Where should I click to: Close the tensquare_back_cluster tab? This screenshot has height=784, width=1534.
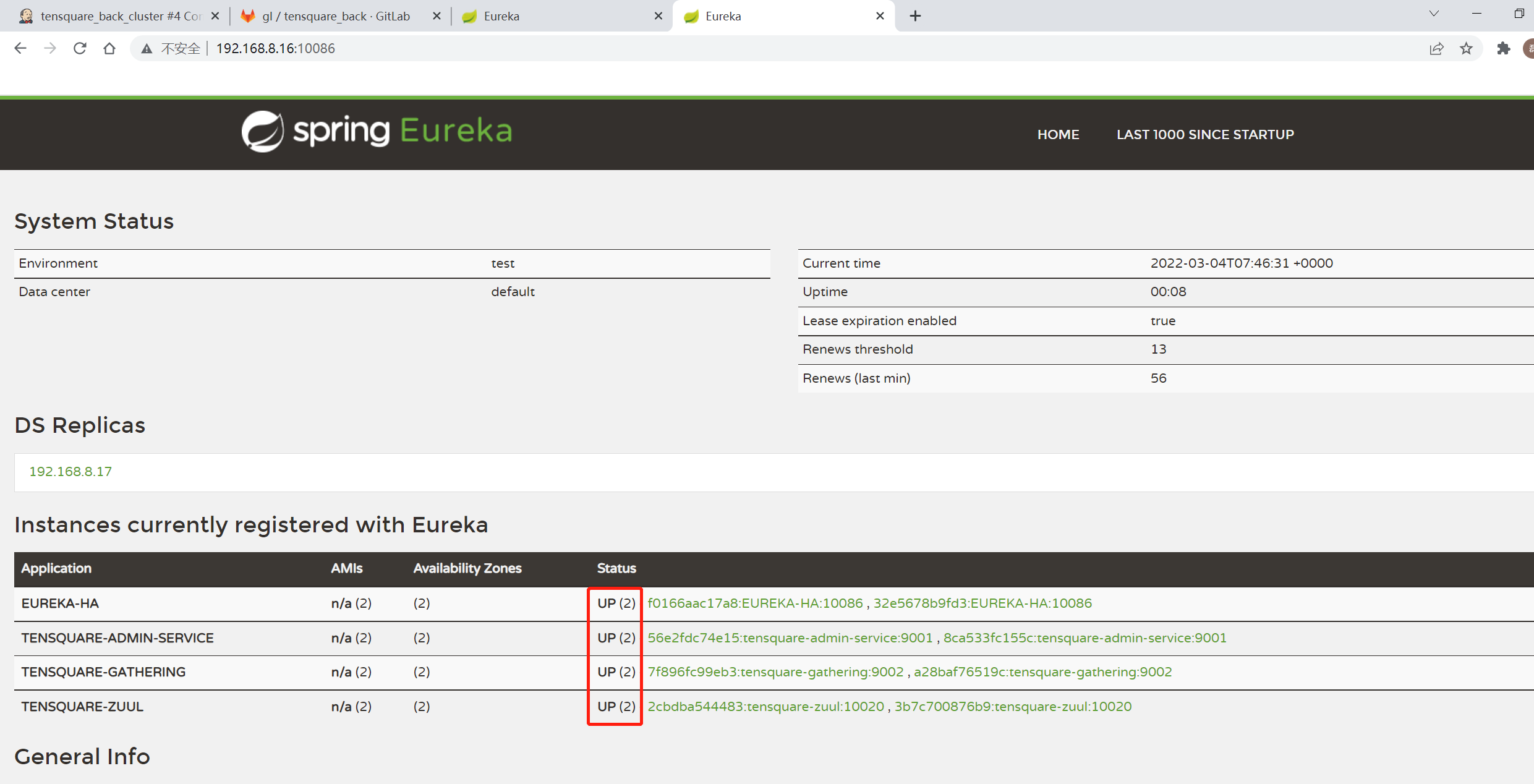click(215, 16)
